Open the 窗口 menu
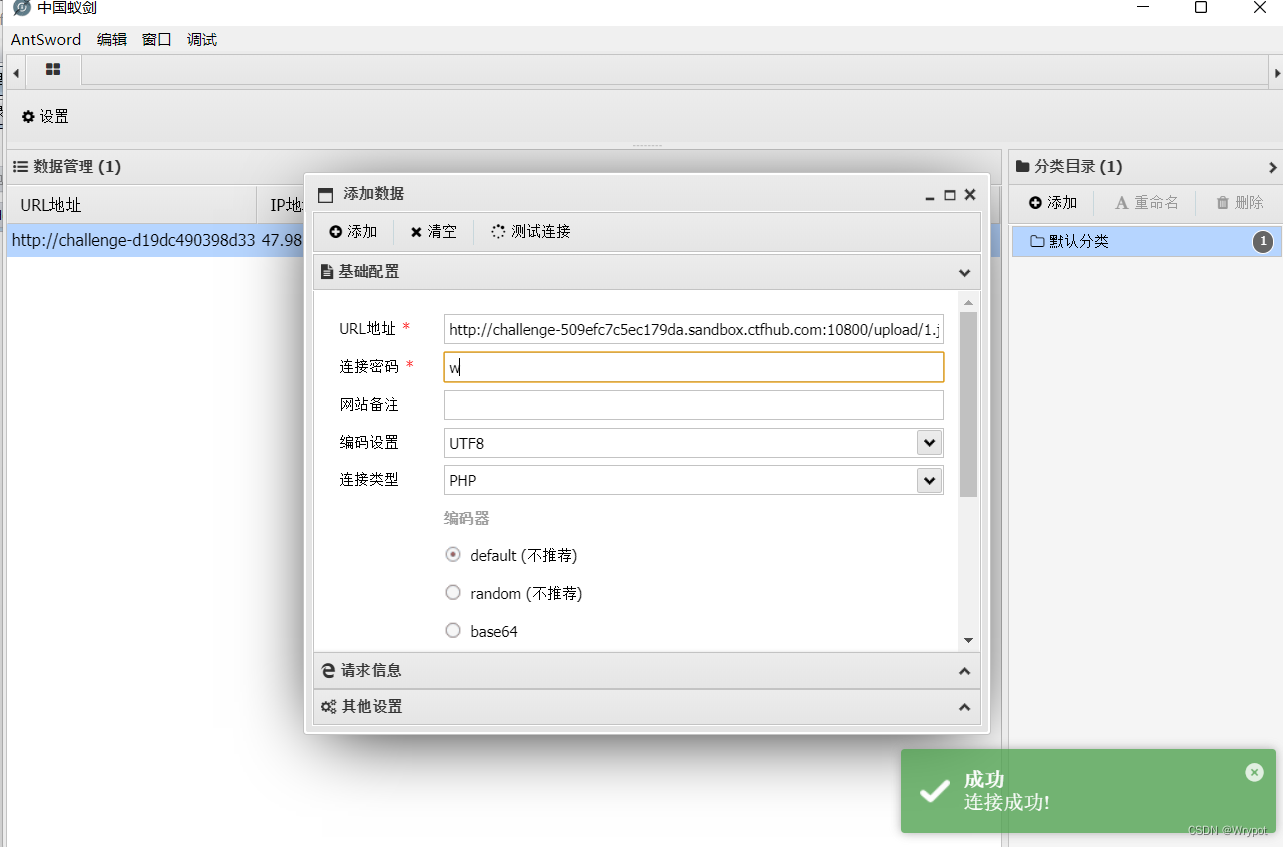The width and height of the screenshot is (1283, 847). click(x=157, y=40)
